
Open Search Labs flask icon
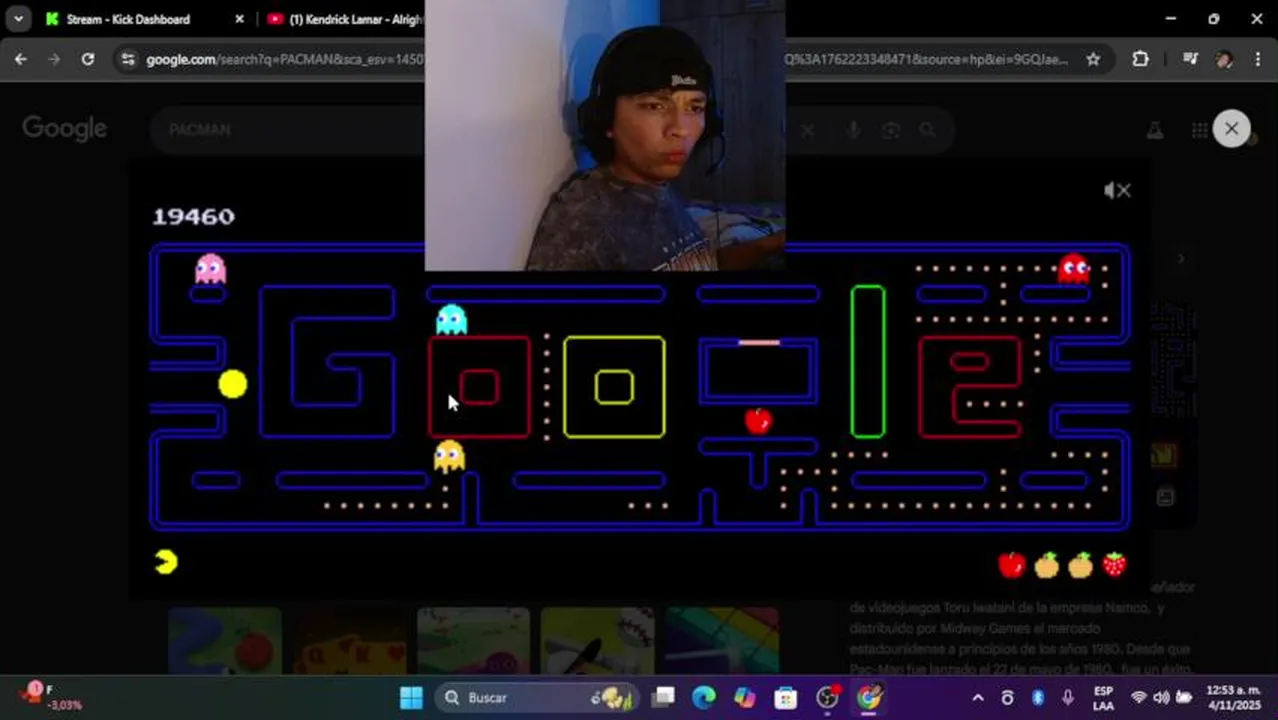(x=1155, y=130)
